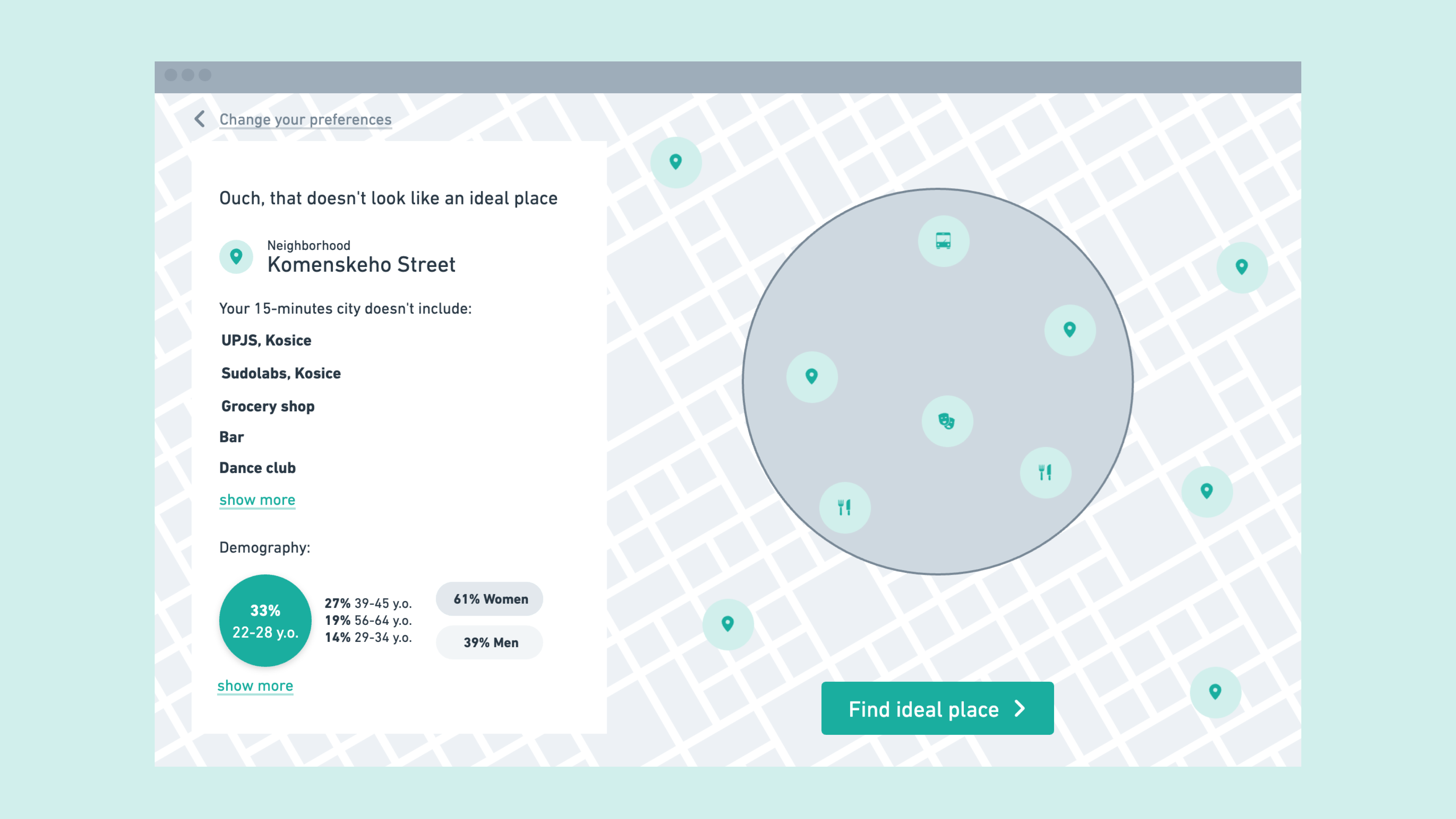The width and height of the screenshot is (1456, 819).
Task: Click the Find ideal place button
Action: click(x=937, y=709)
